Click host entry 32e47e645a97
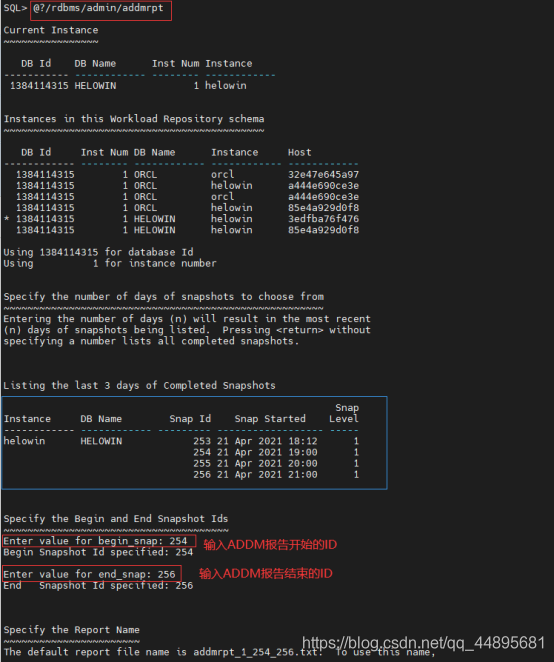 coord(323,174)
